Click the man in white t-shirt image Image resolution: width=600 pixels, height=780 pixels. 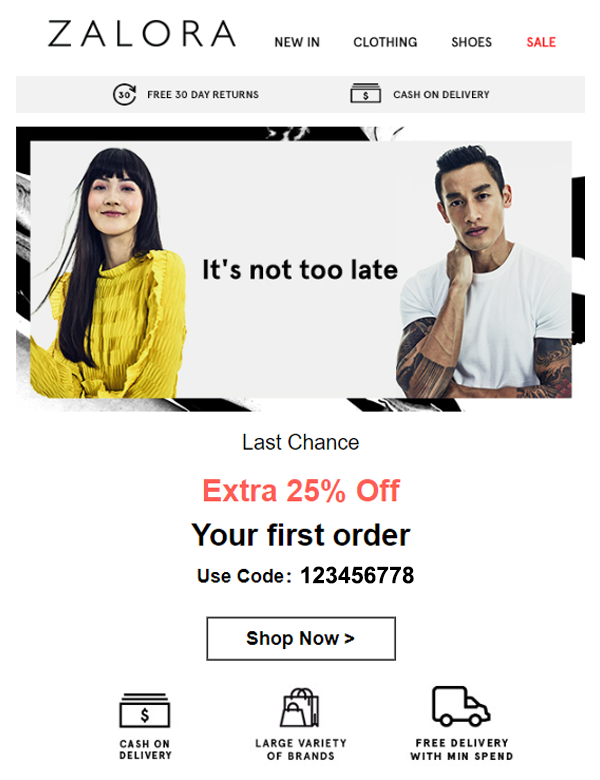click(x=484, y=272)
